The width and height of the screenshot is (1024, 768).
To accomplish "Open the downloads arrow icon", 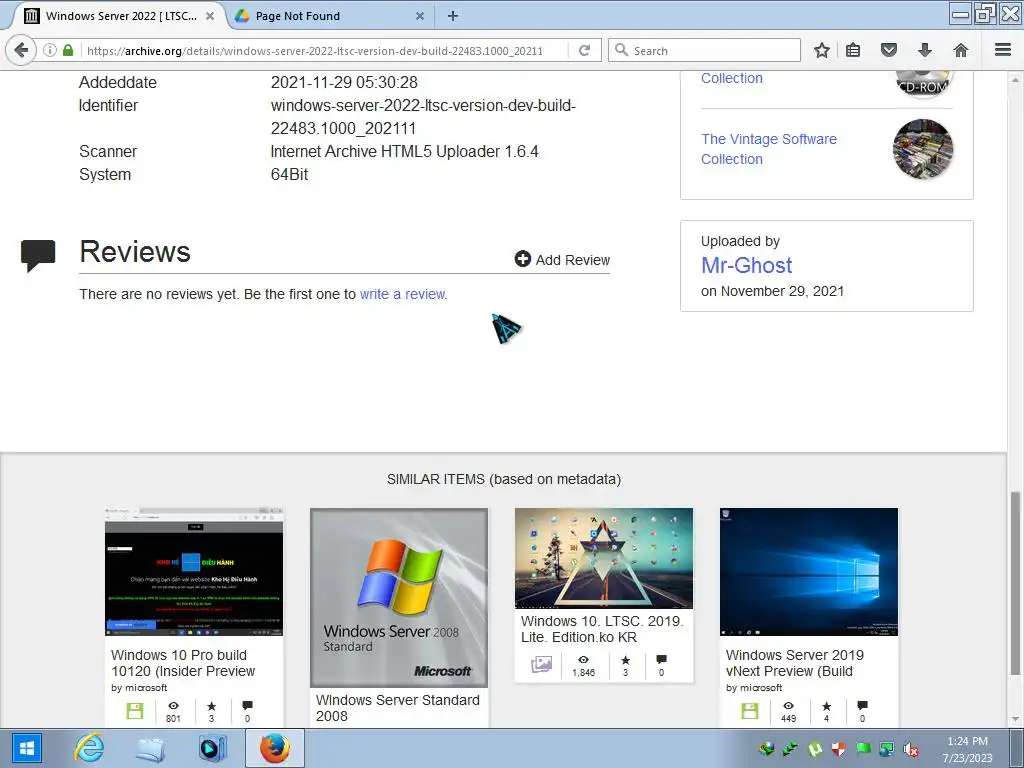I will (x=925, y=50).
